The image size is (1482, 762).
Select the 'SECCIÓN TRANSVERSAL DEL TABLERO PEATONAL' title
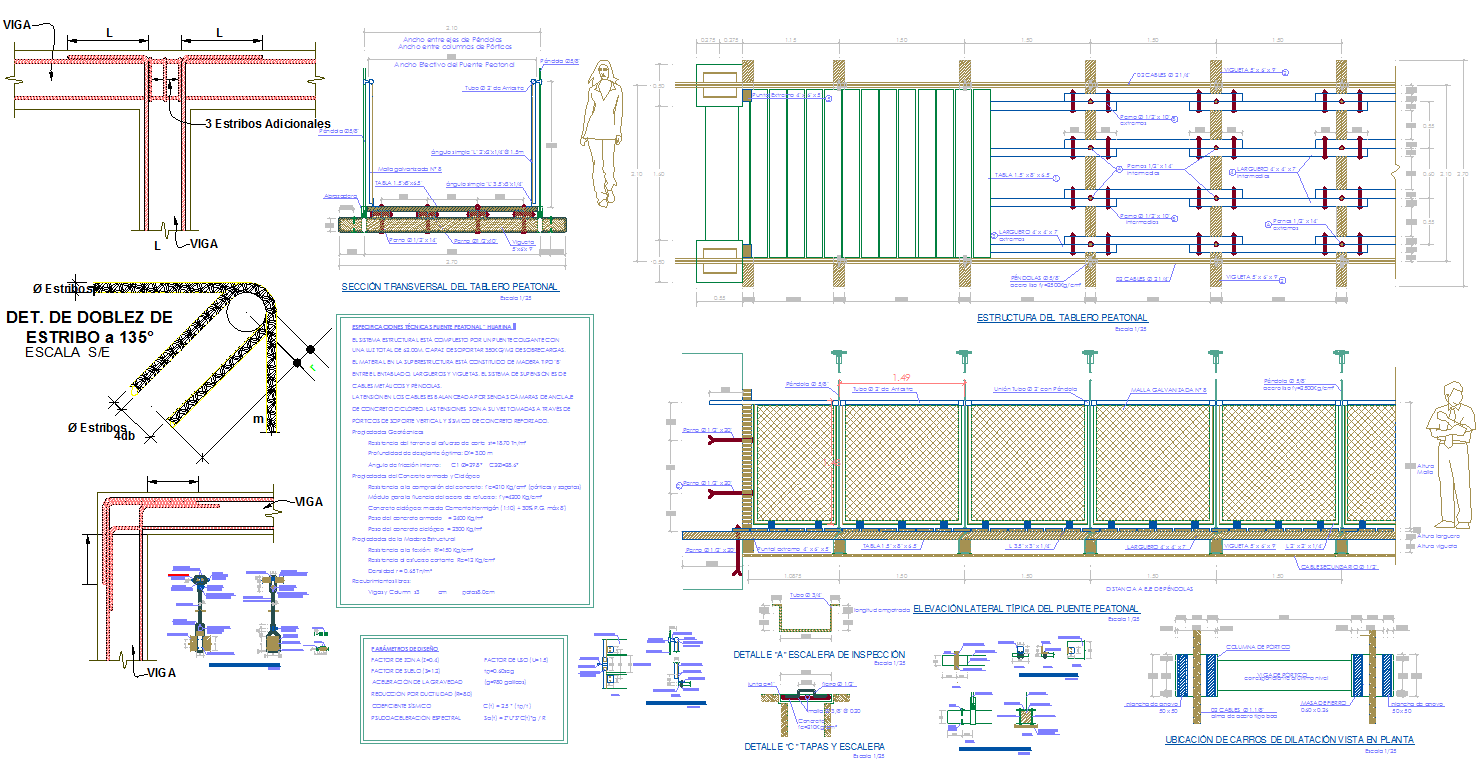pyautogui.click(x=449, y=287)
